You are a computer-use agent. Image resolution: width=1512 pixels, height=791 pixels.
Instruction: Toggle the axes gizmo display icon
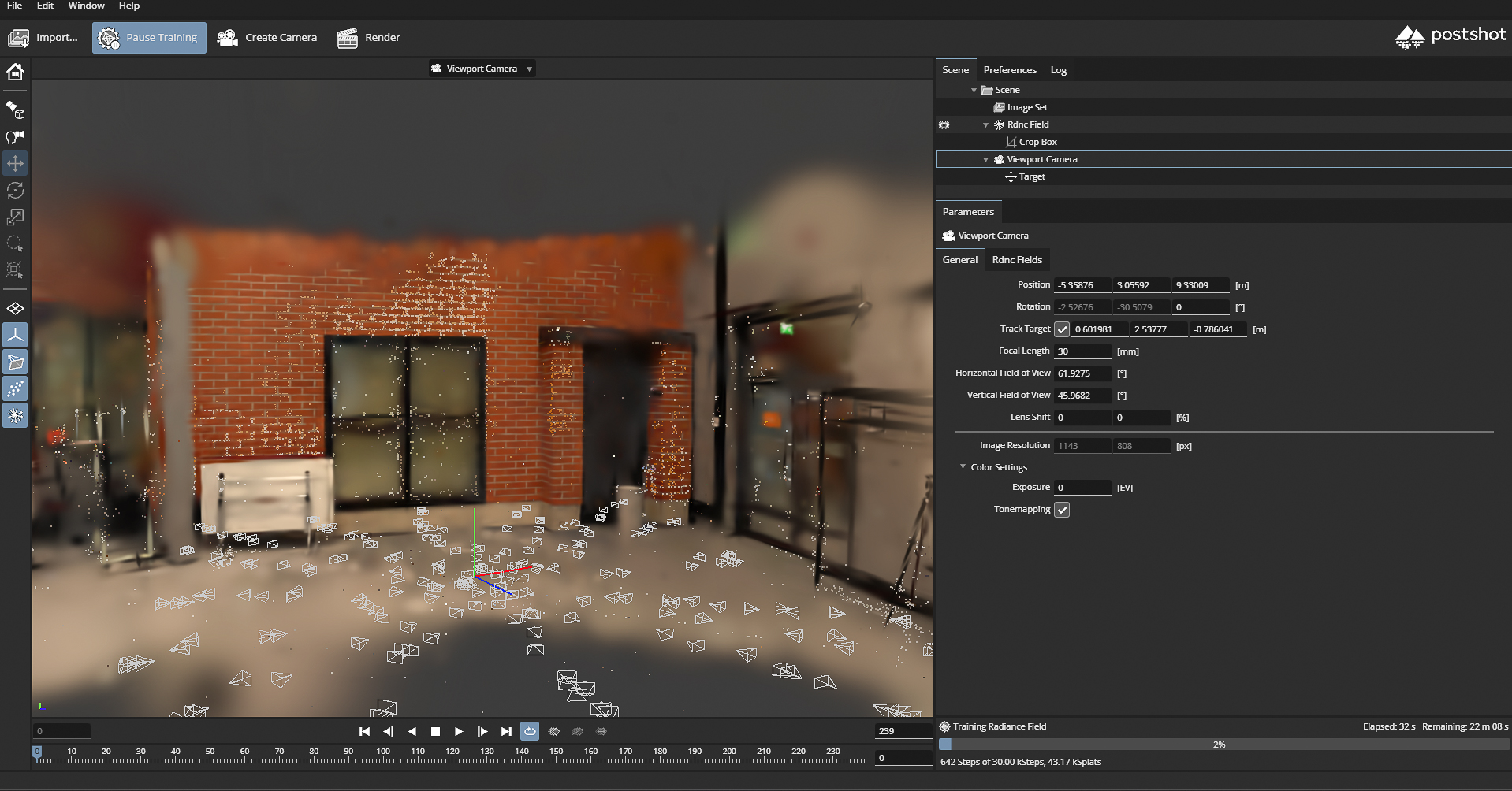[15, 336]
